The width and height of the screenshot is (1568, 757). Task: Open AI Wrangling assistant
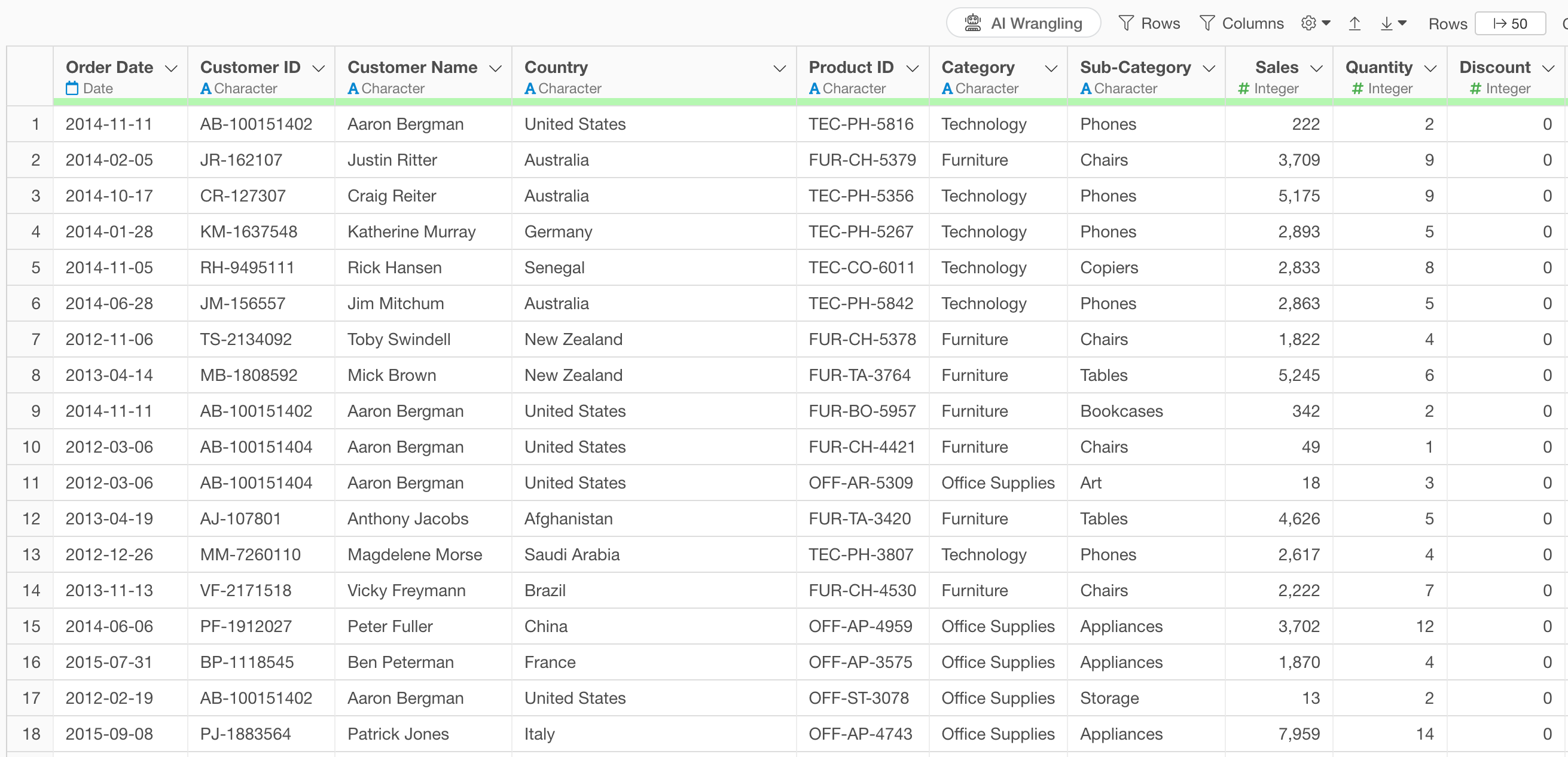click(x=1023, y=23)
